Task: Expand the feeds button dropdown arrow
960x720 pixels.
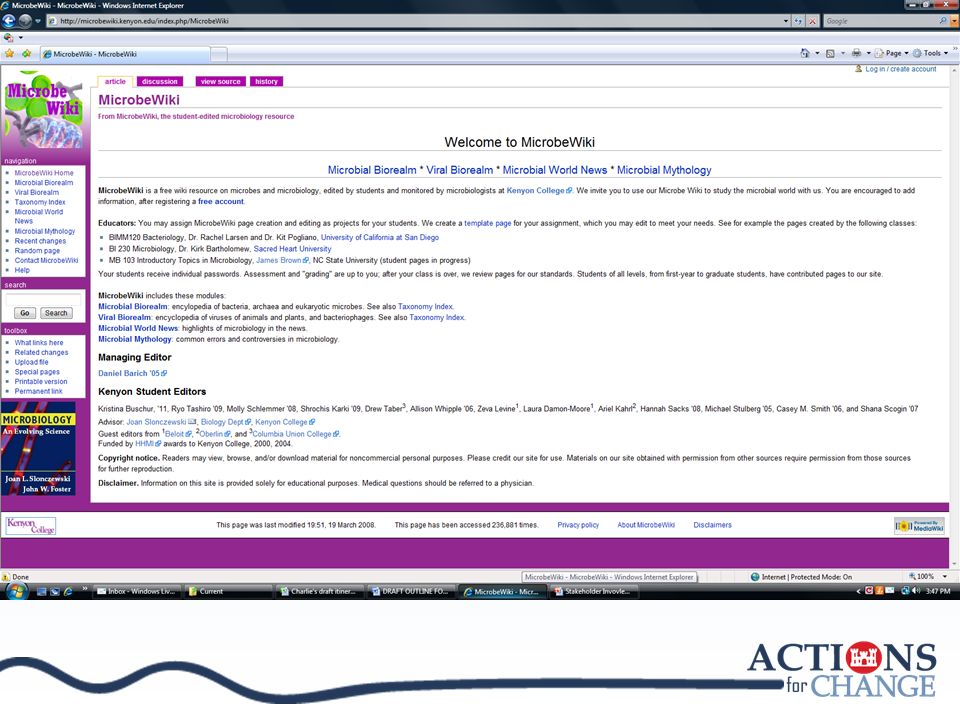Action: coord(842,53)
